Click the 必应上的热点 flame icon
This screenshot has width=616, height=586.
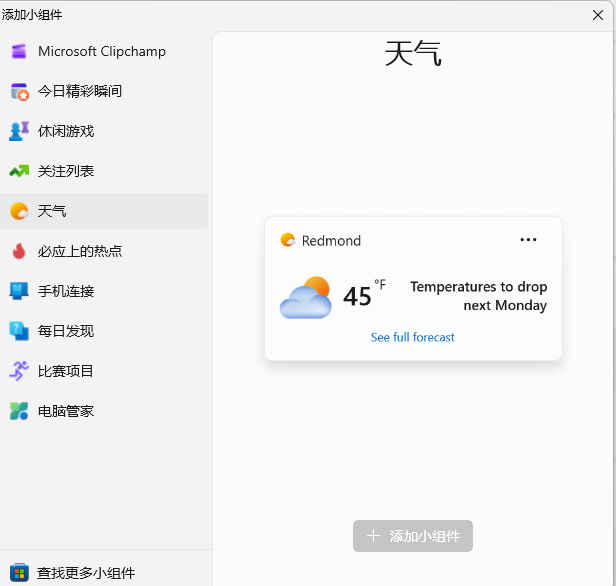(19, 251)
